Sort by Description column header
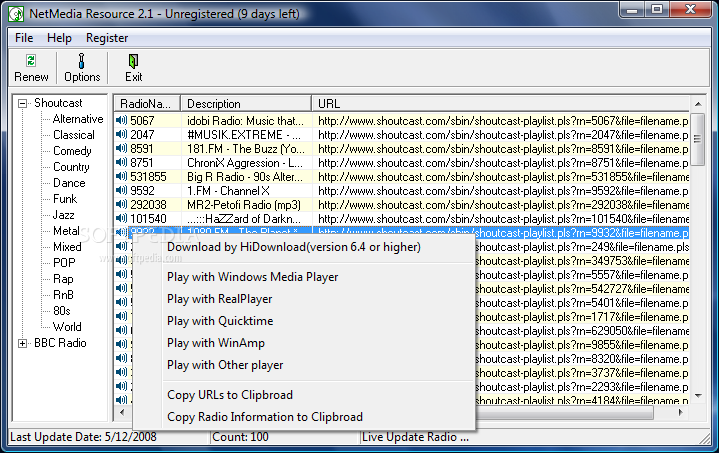This screenshot has width=719, height=453. click(x=246, y=104)
